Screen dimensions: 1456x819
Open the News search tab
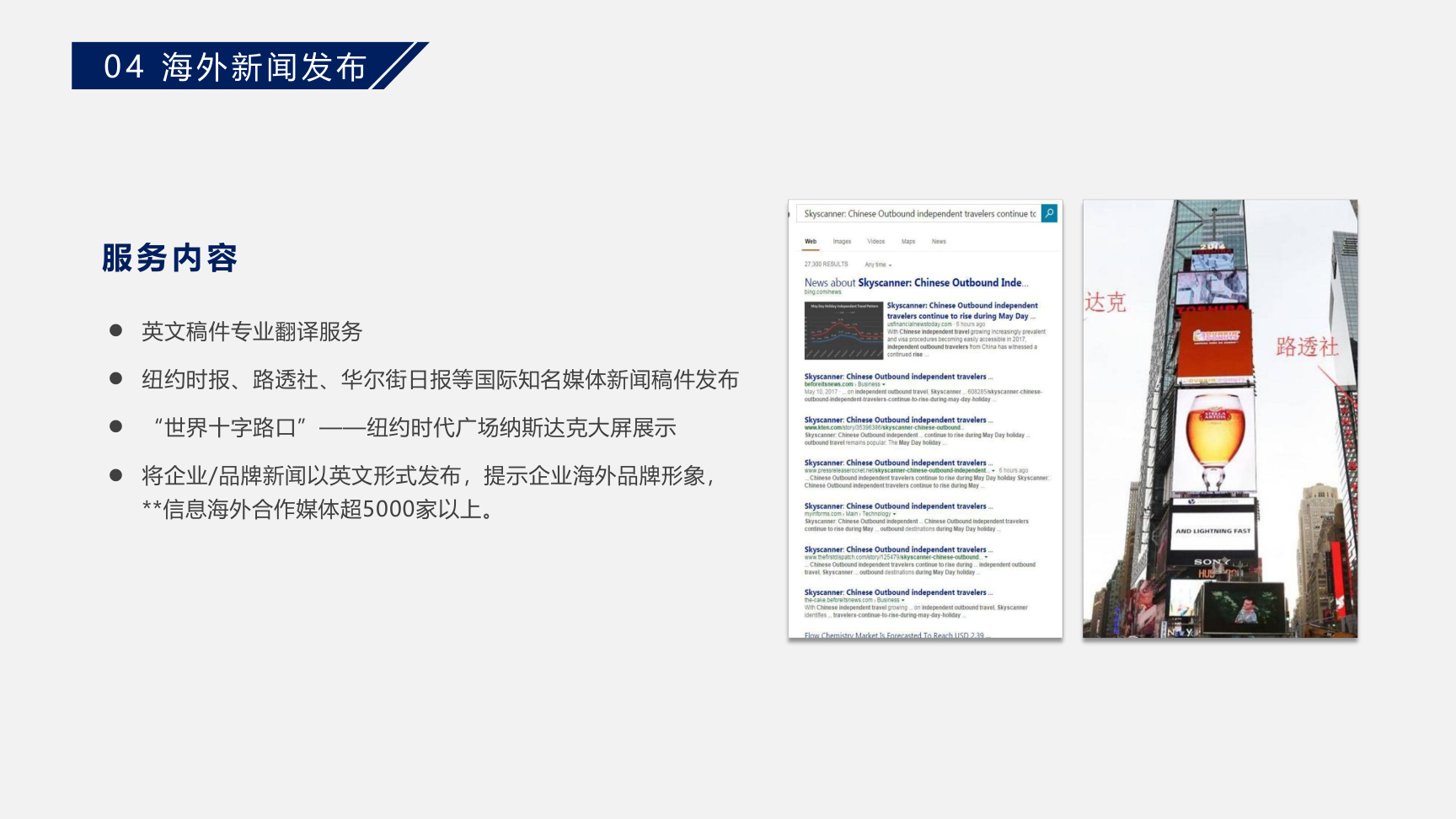(939, 242)
